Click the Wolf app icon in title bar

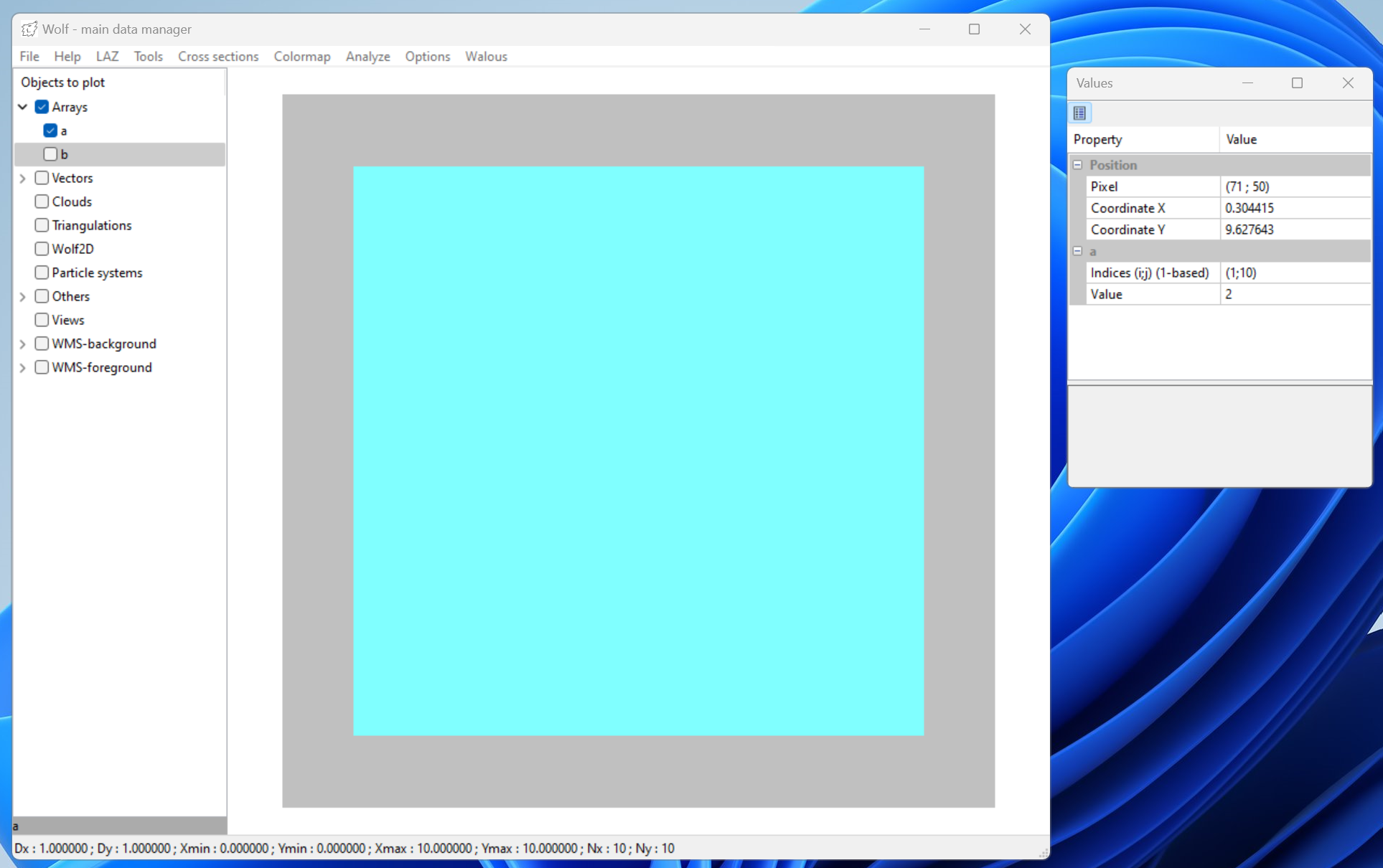click(x=29, y=29)
